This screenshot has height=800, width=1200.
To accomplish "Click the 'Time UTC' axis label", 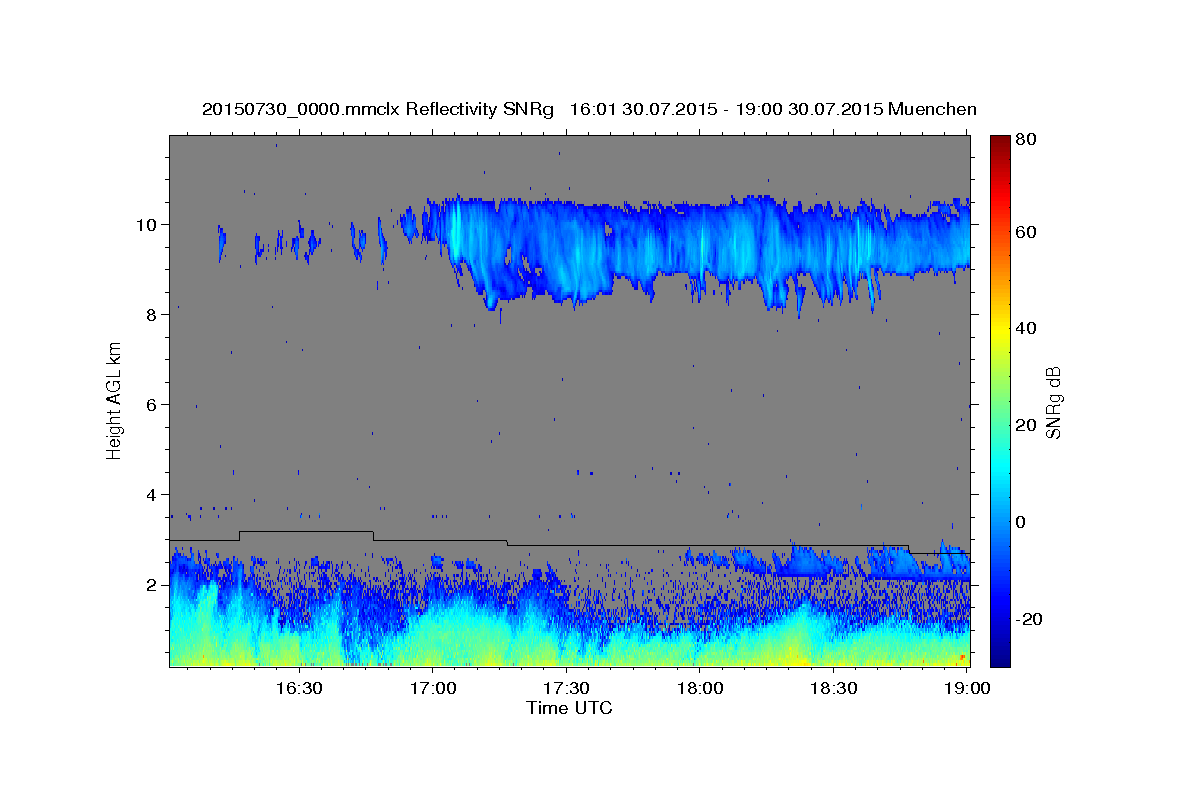I will (x=569, y=708).
